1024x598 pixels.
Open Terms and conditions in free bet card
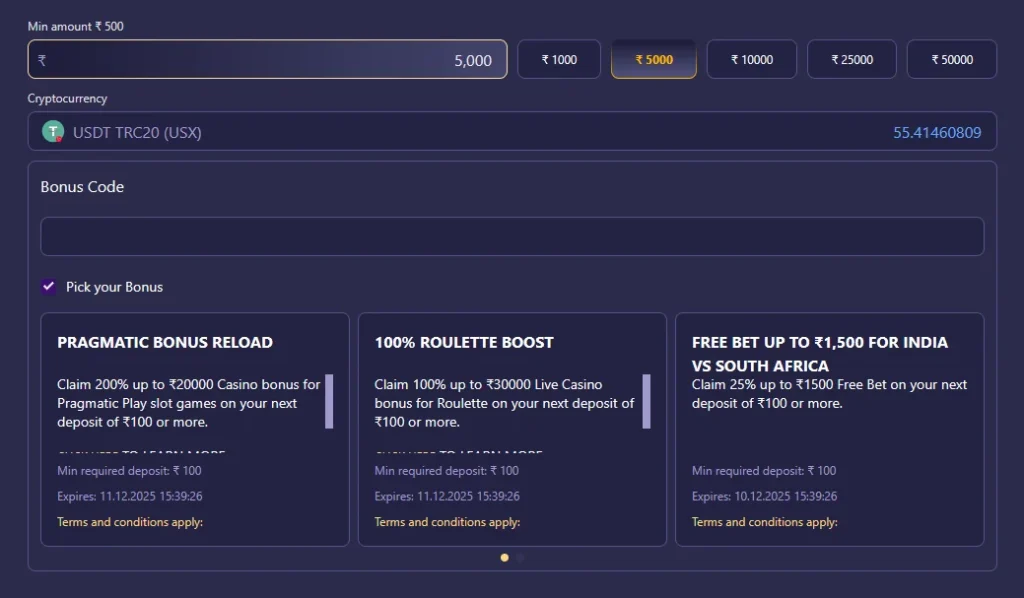tap(764, 522)
